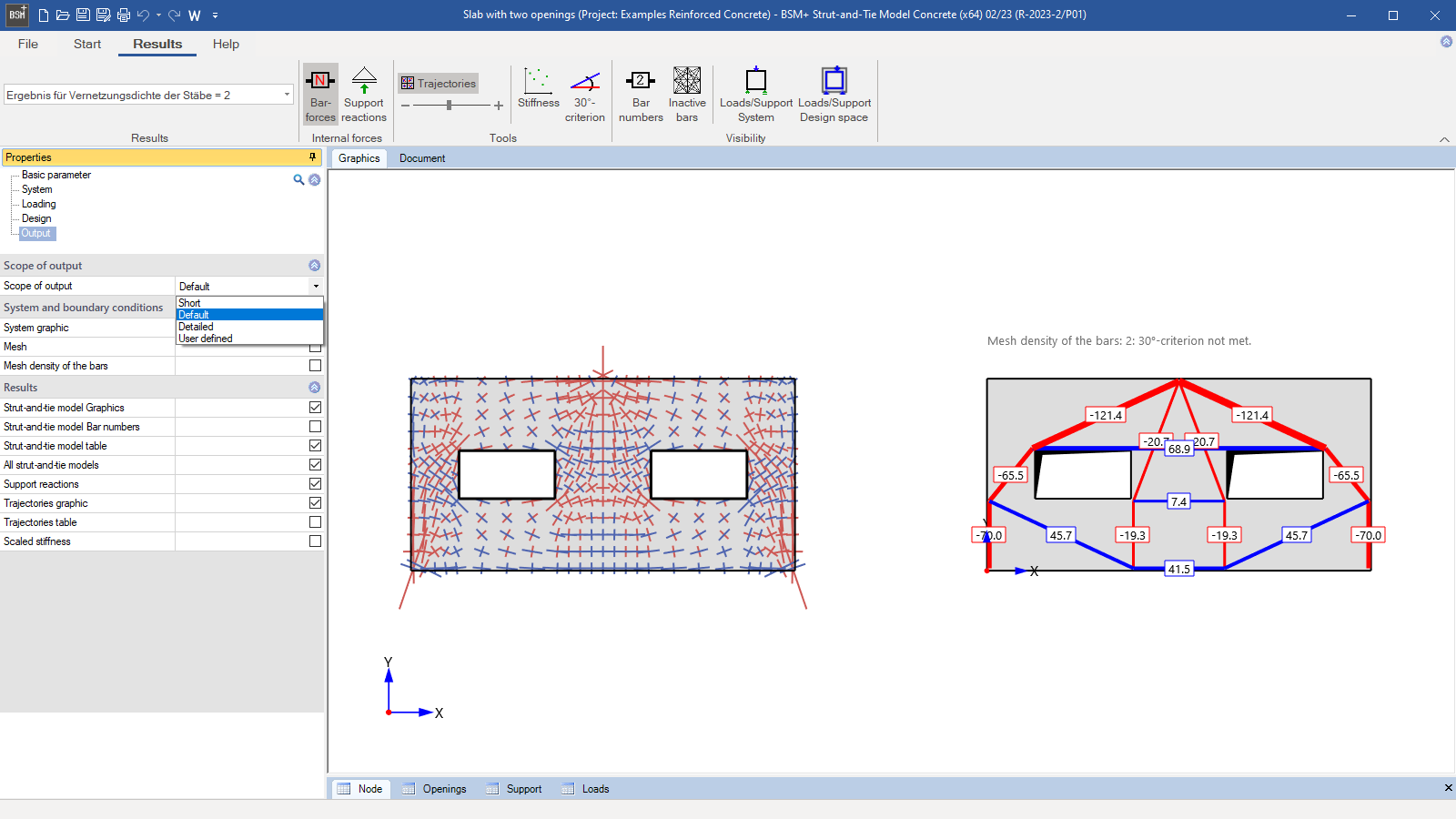Image resolution: width=1456 pixels, height=819 pixels.
Task: Click the Save As floppy-with-pencil icon
Action: click(x=103, y=15)
